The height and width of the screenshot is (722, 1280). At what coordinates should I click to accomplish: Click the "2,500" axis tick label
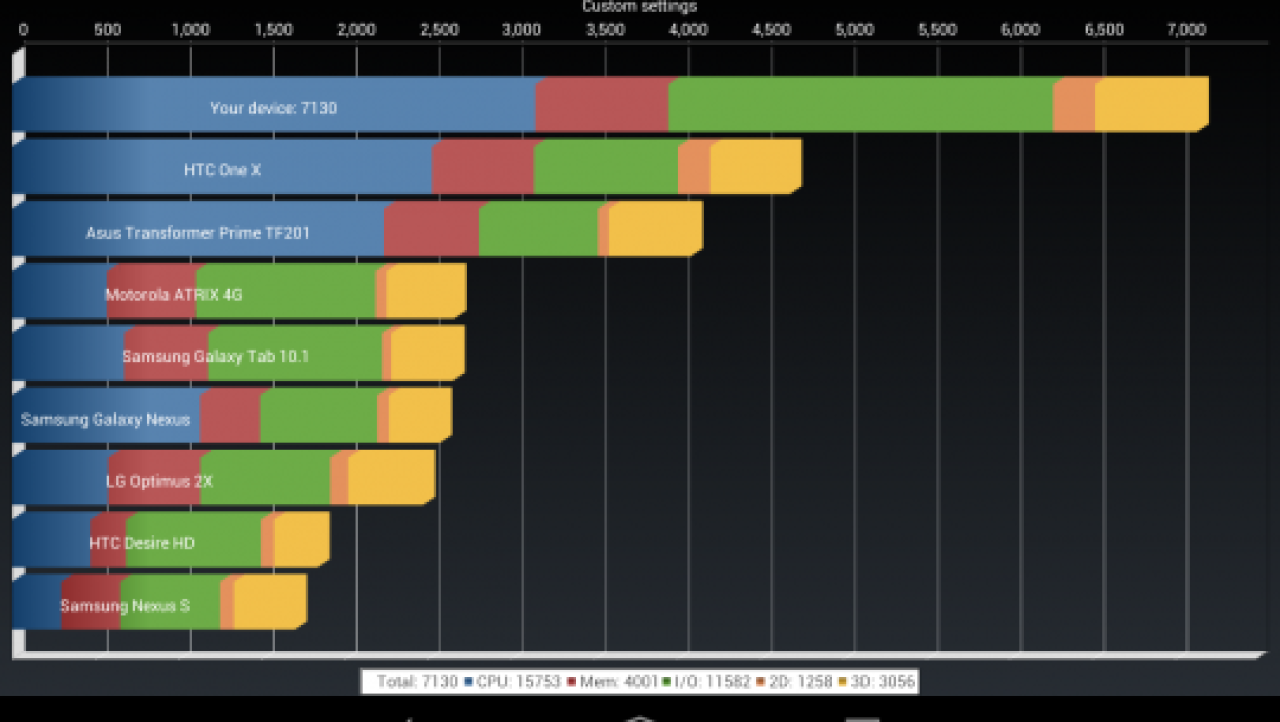click(439, 30)
